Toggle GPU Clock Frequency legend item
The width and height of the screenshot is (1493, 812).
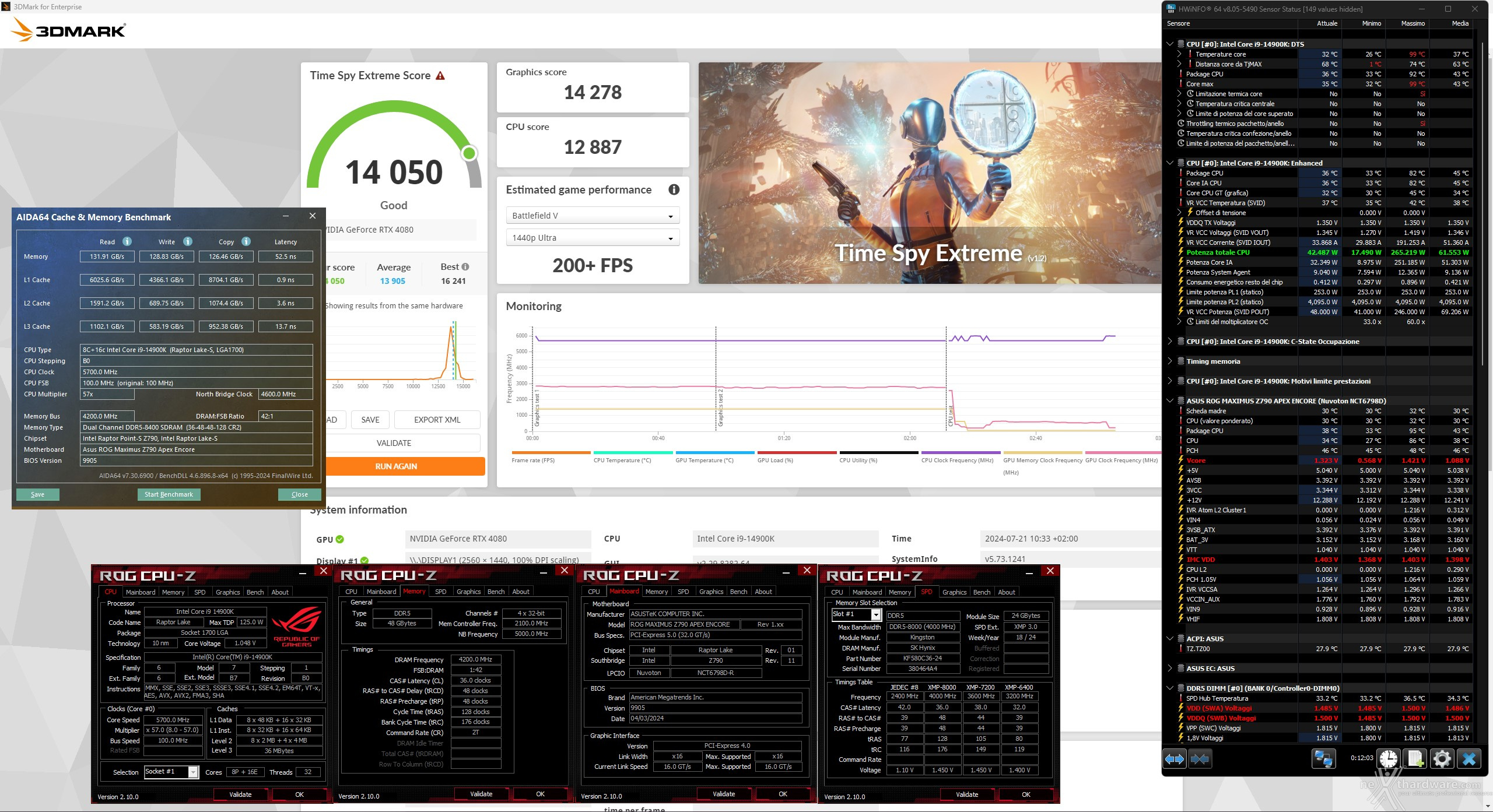(1122, 456)
